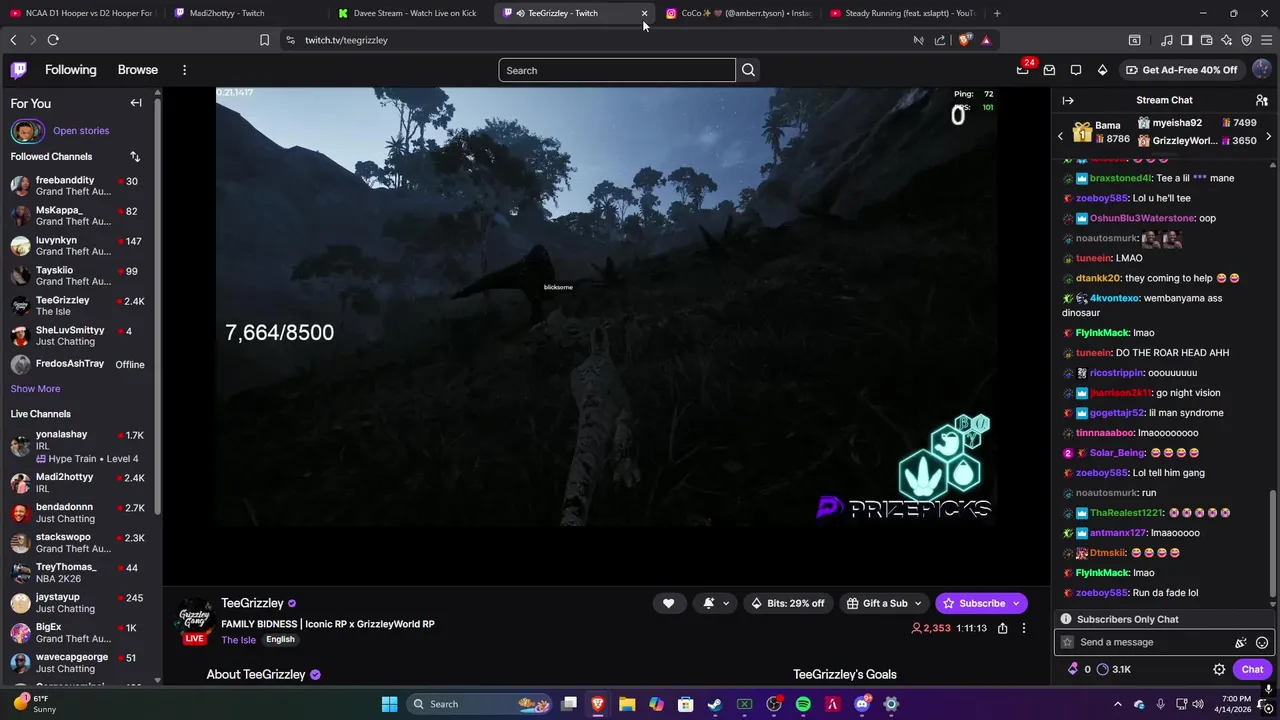Show next gift leaderboard entries arrow
The height and width of the screenshot is (720, 1280).
click(1269, 136)
